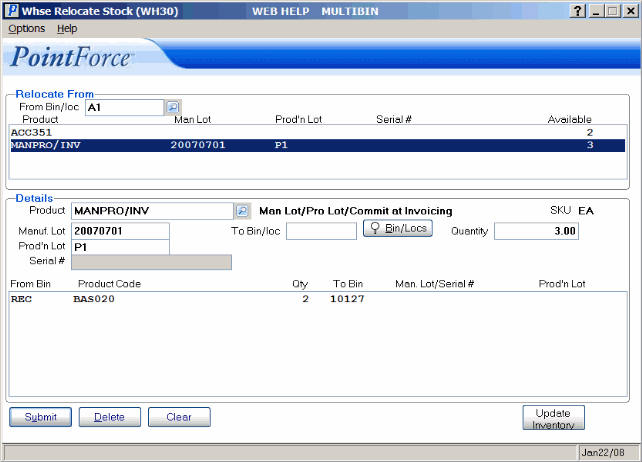Click Available value 2 for ACC351
642x462 pixels.
[590, 132]
